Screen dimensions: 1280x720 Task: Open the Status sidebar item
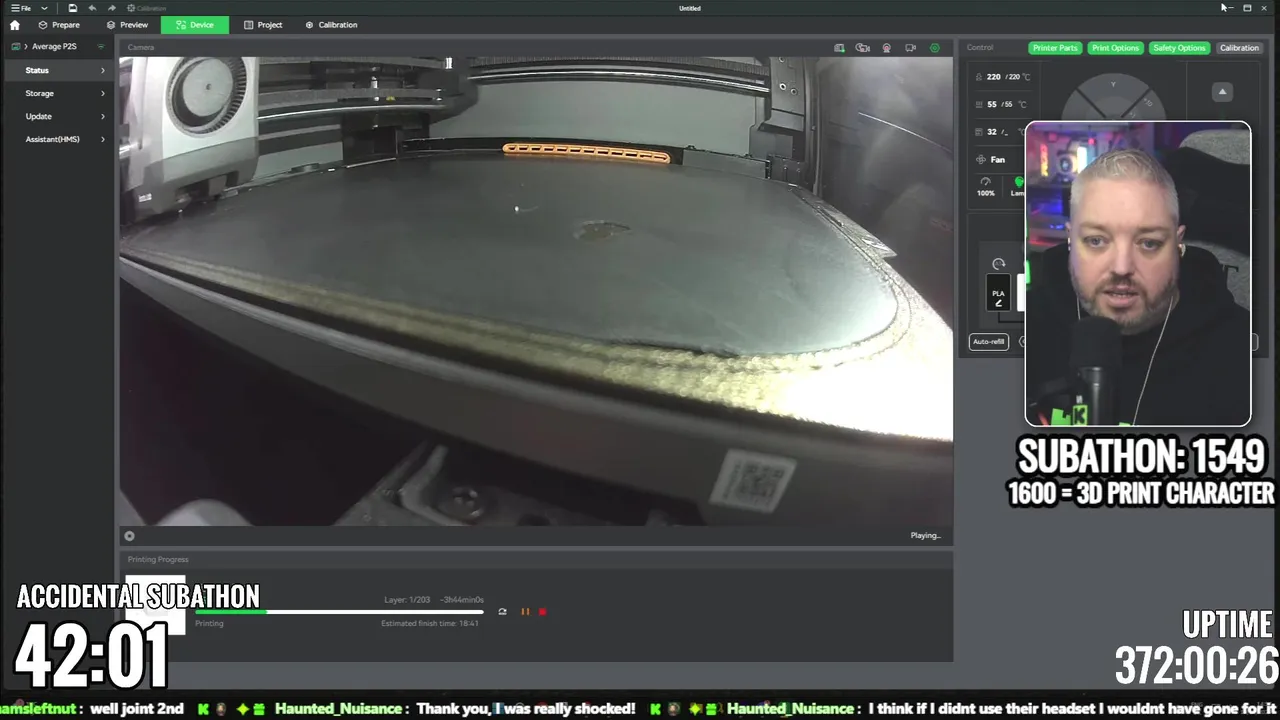[x=60, y=70]
